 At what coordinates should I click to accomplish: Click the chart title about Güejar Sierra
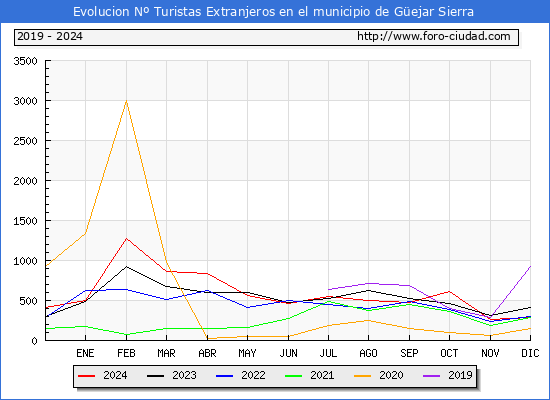273,12
